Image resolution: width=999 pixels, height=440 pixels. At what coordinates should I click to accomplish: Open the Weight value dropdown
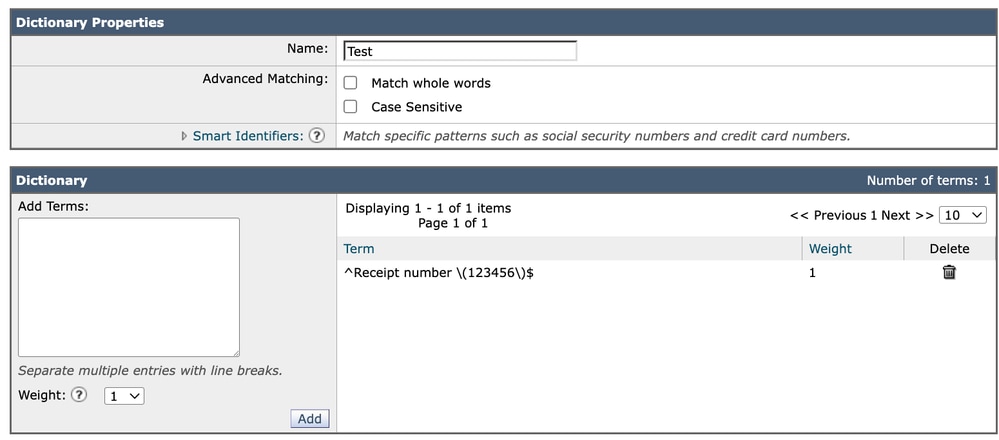(x=124, y=396)
